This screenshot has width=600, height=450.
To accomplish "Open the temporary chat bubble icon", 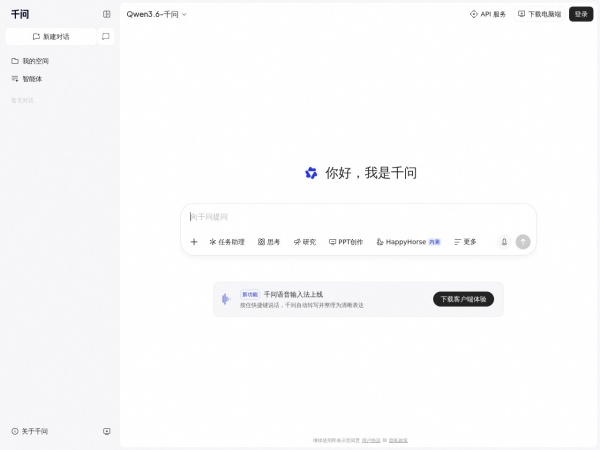I will click(x=106, y=36).
